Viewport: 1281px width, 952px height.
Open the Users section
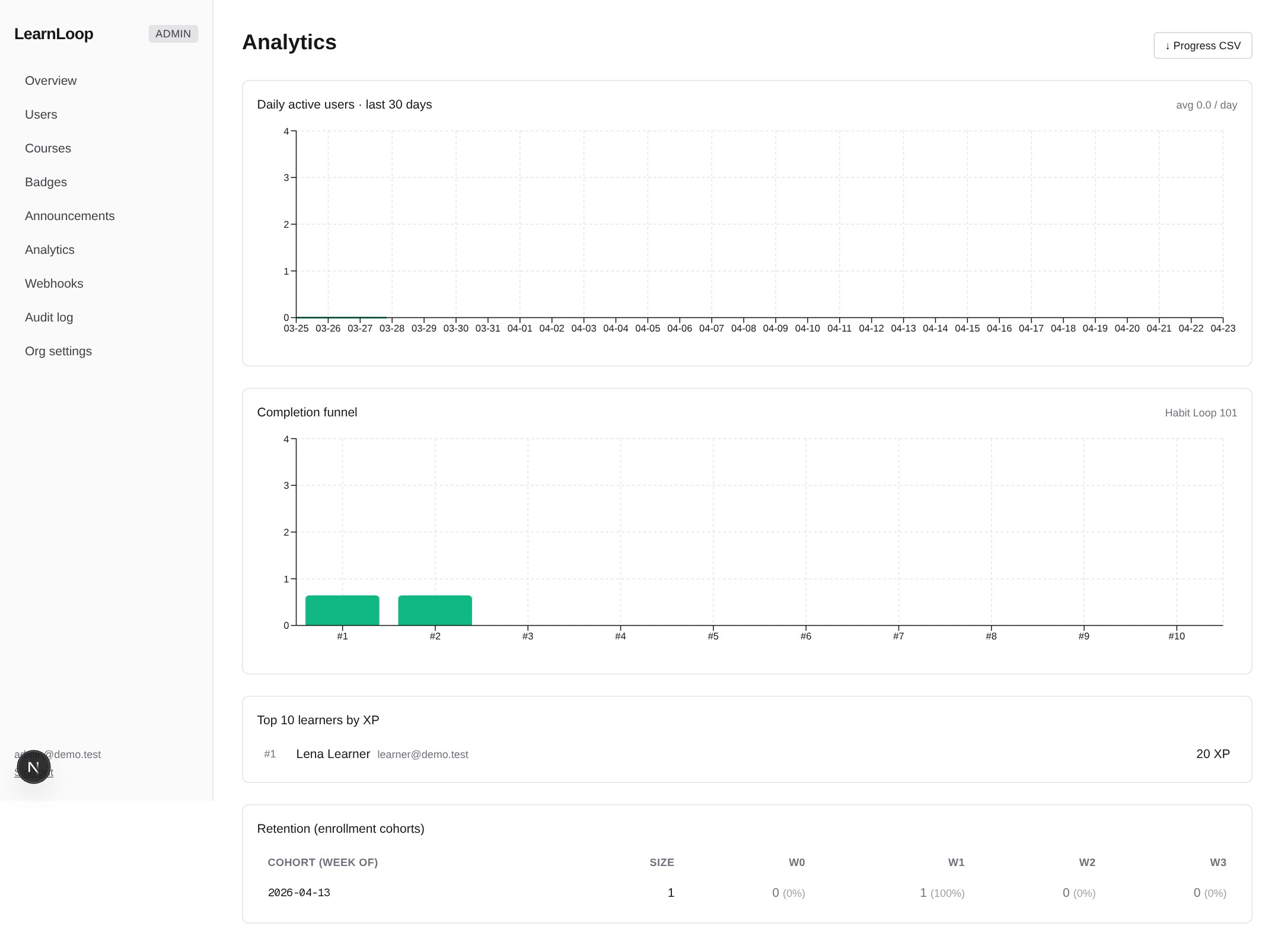[40, 114]
